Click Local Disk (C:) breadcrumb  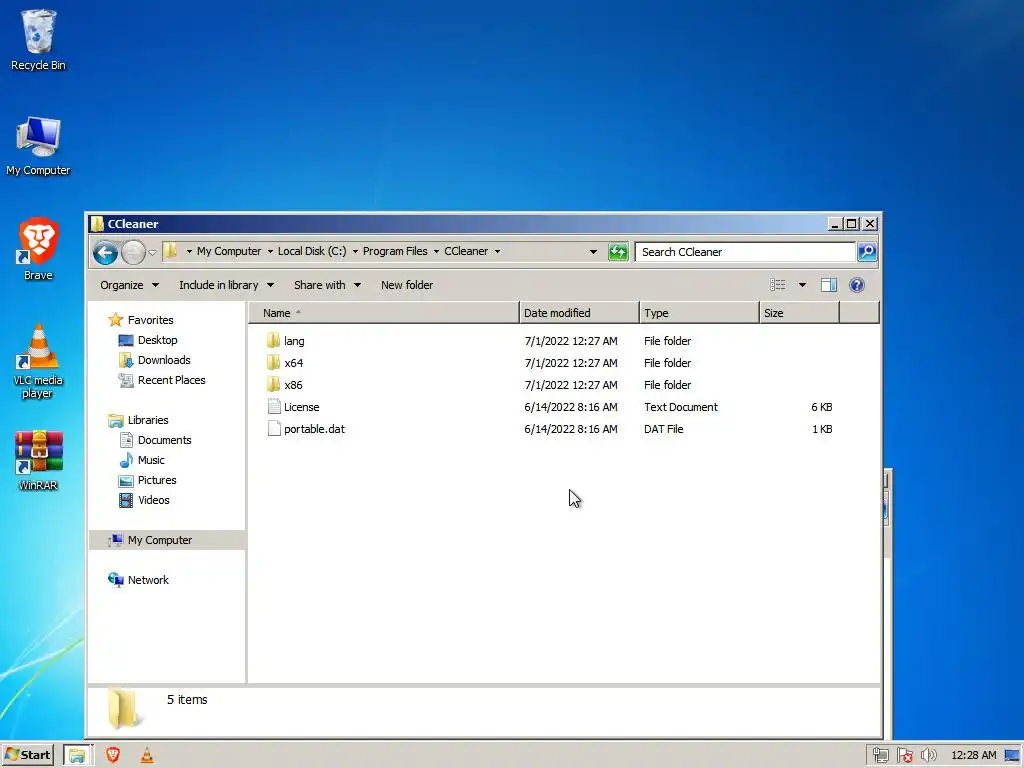click(x=312, y=251)
